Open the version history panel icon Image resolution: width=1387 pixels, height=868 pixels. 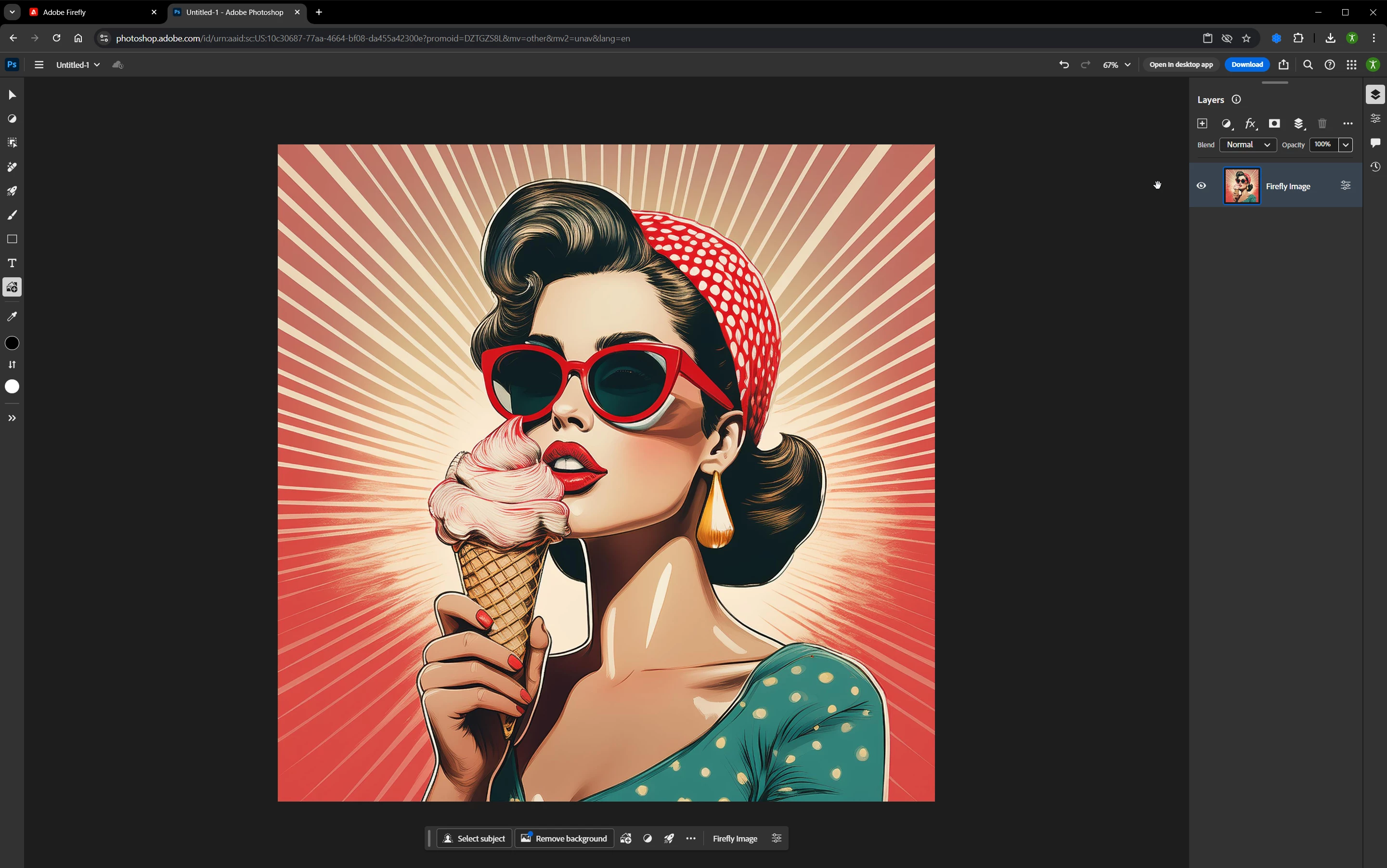click(x=1375, y=167)
